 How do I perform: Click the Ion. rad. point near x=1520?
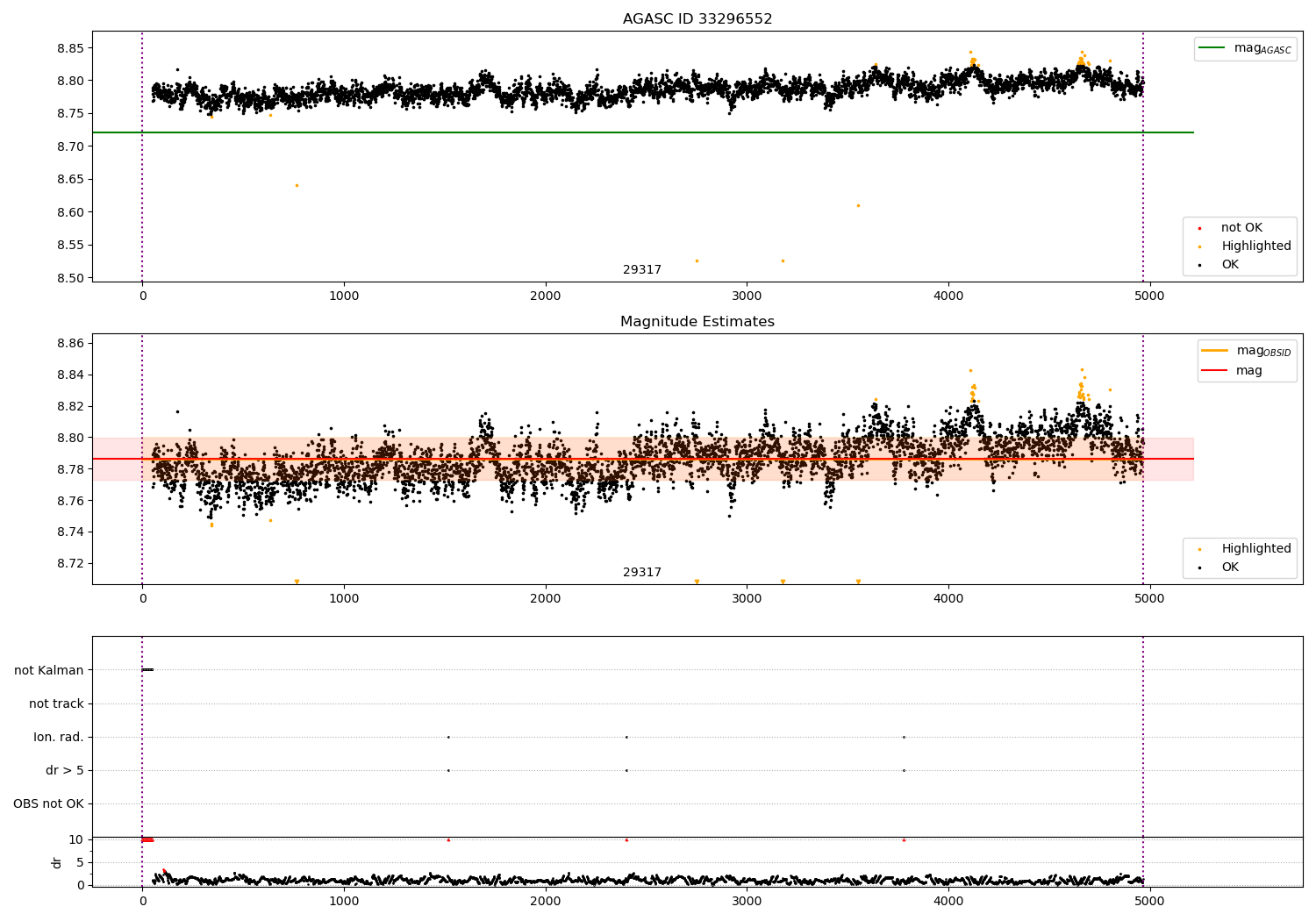tap(448, 737)
